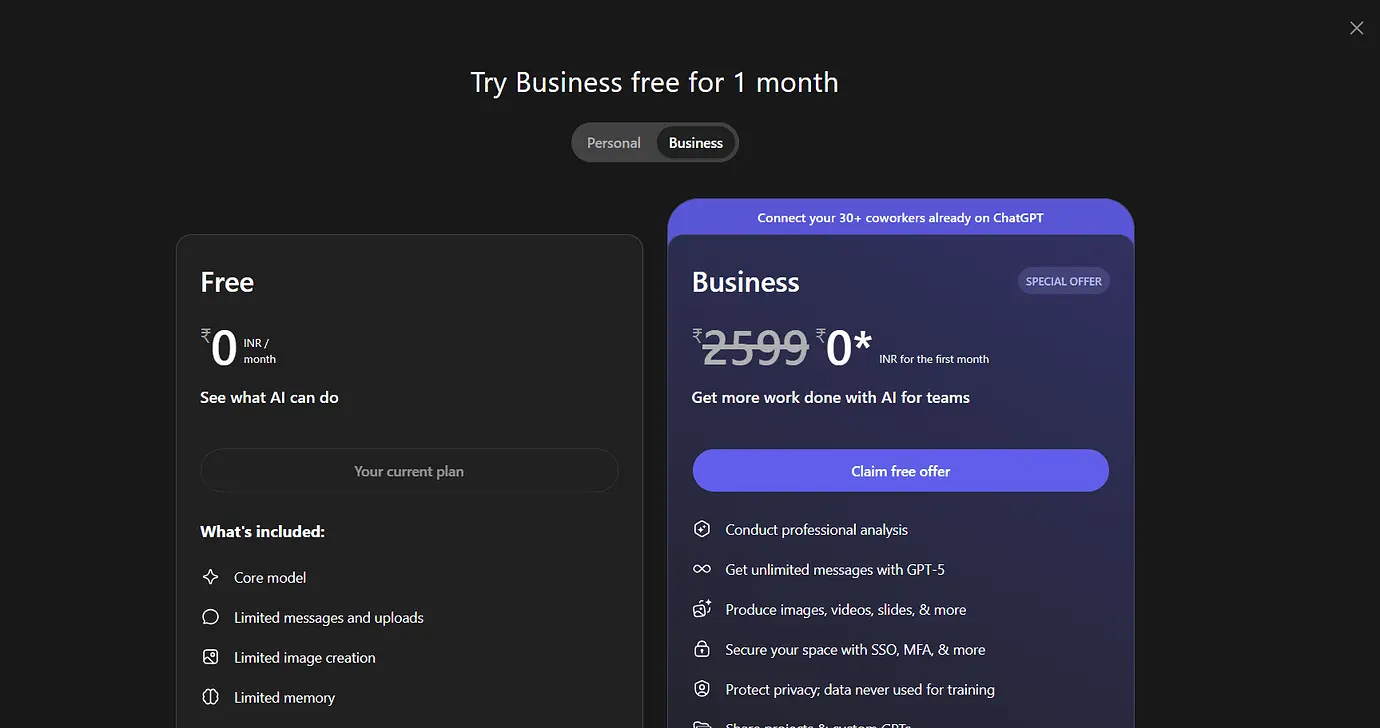Click the SPECIAL OFFER badge

(x=1063, y=281)
